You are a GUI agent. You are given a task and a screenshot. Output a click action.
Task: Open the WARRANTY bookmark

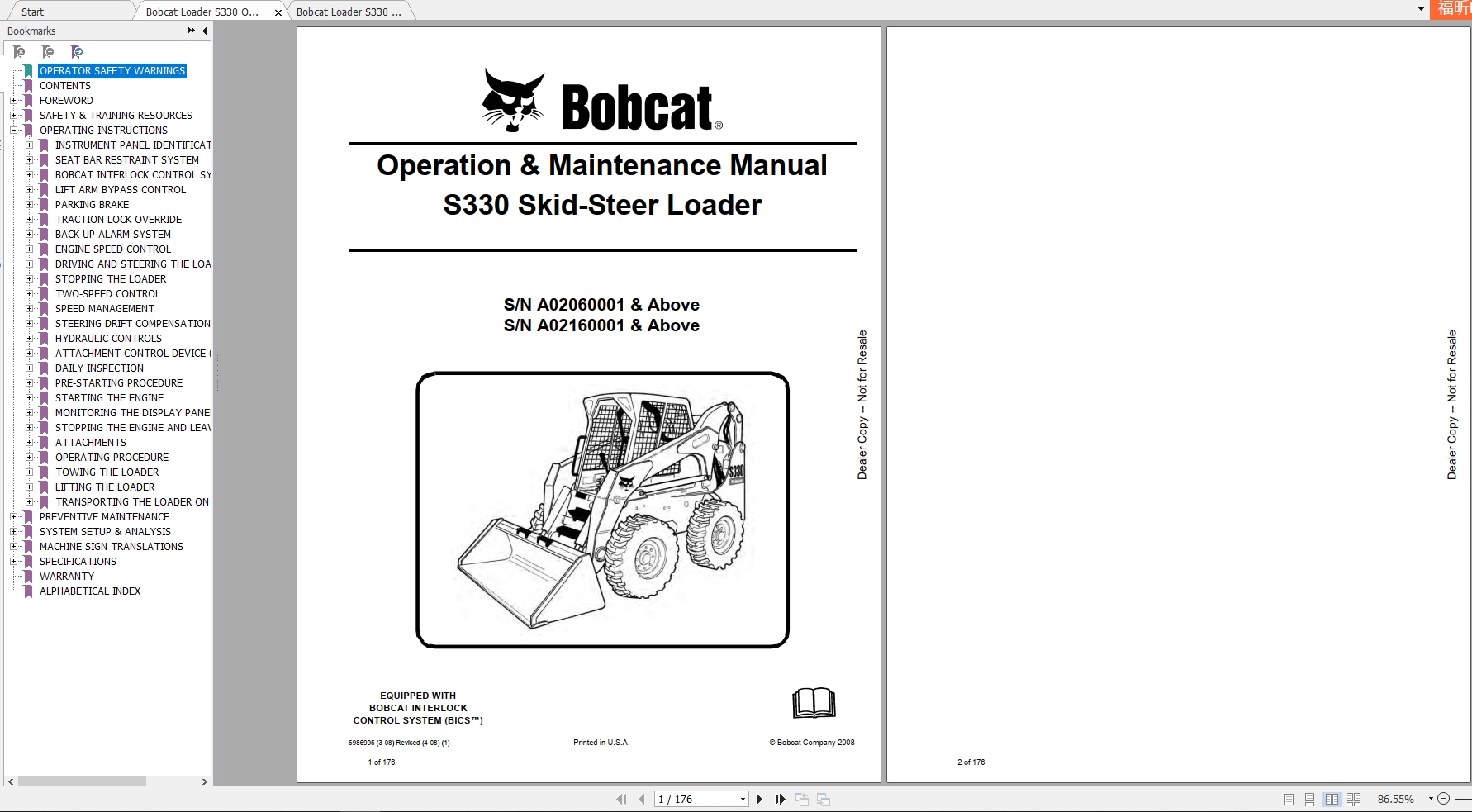(68, 576)
